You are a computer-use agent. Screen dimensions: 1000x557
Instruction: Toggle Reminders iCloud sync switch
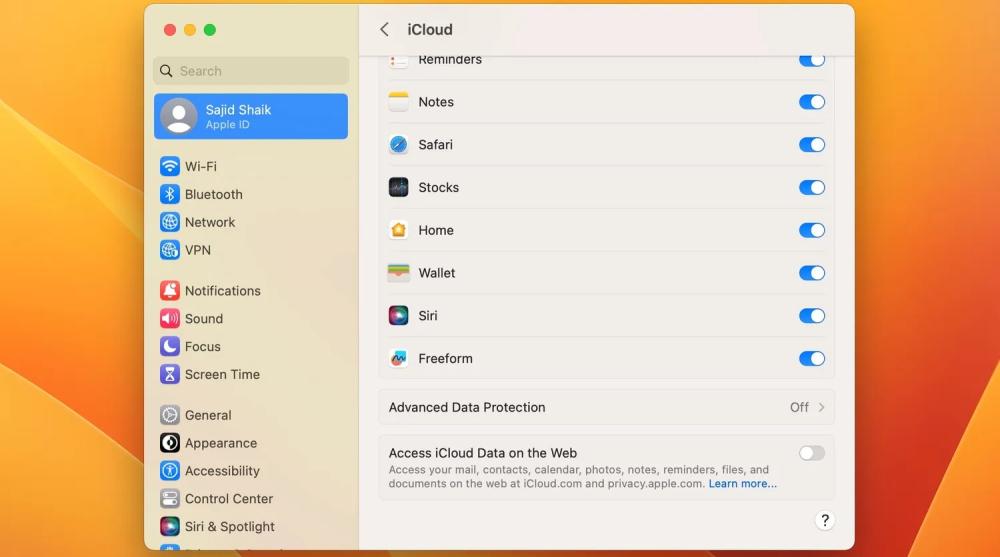coord(812,61)
